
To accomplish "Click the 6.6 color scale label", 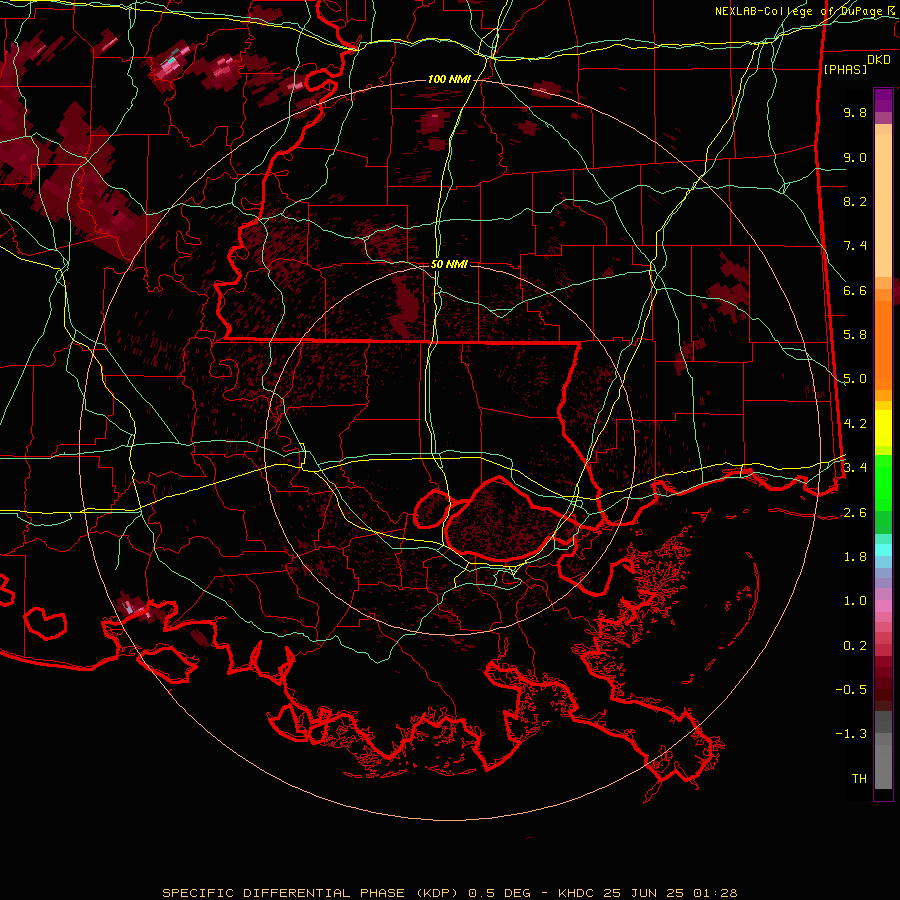I will 855,290.
